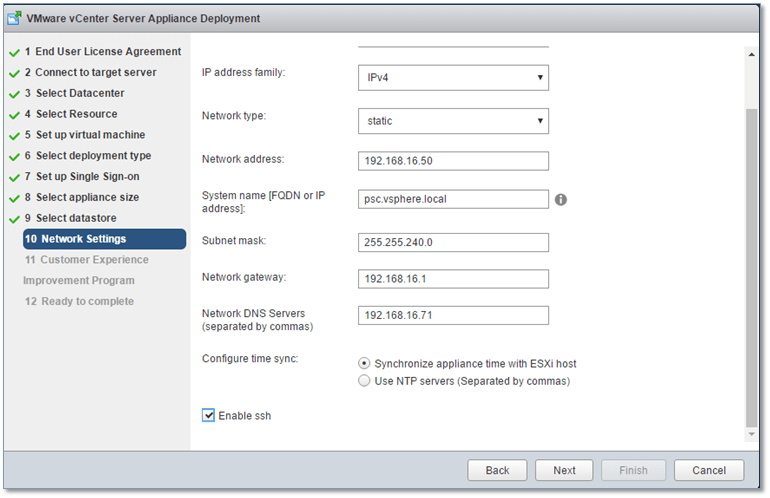Go to step 7 Set up Single Sign-on
Viewport: 770px width, 498px height.
(82, 176)
